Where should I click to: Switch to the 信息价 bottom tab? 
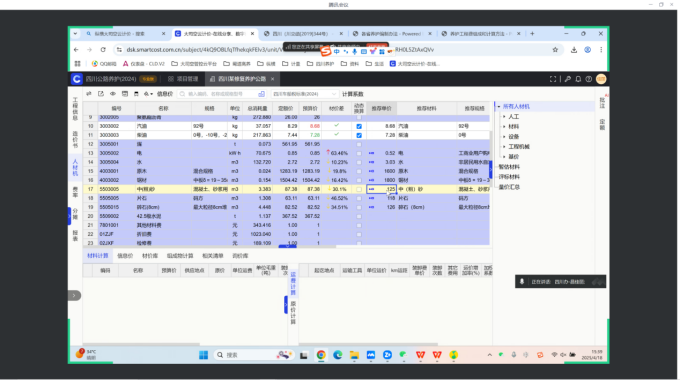click(x=125, y=256)
